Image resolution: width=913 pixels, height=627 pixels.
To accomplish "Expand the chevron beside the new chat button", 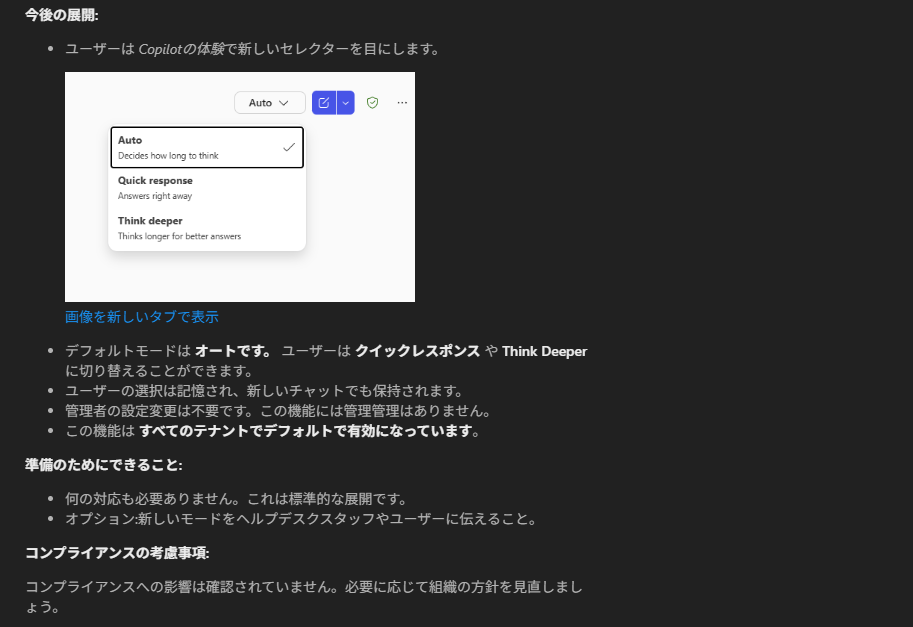I will [345, 103].
